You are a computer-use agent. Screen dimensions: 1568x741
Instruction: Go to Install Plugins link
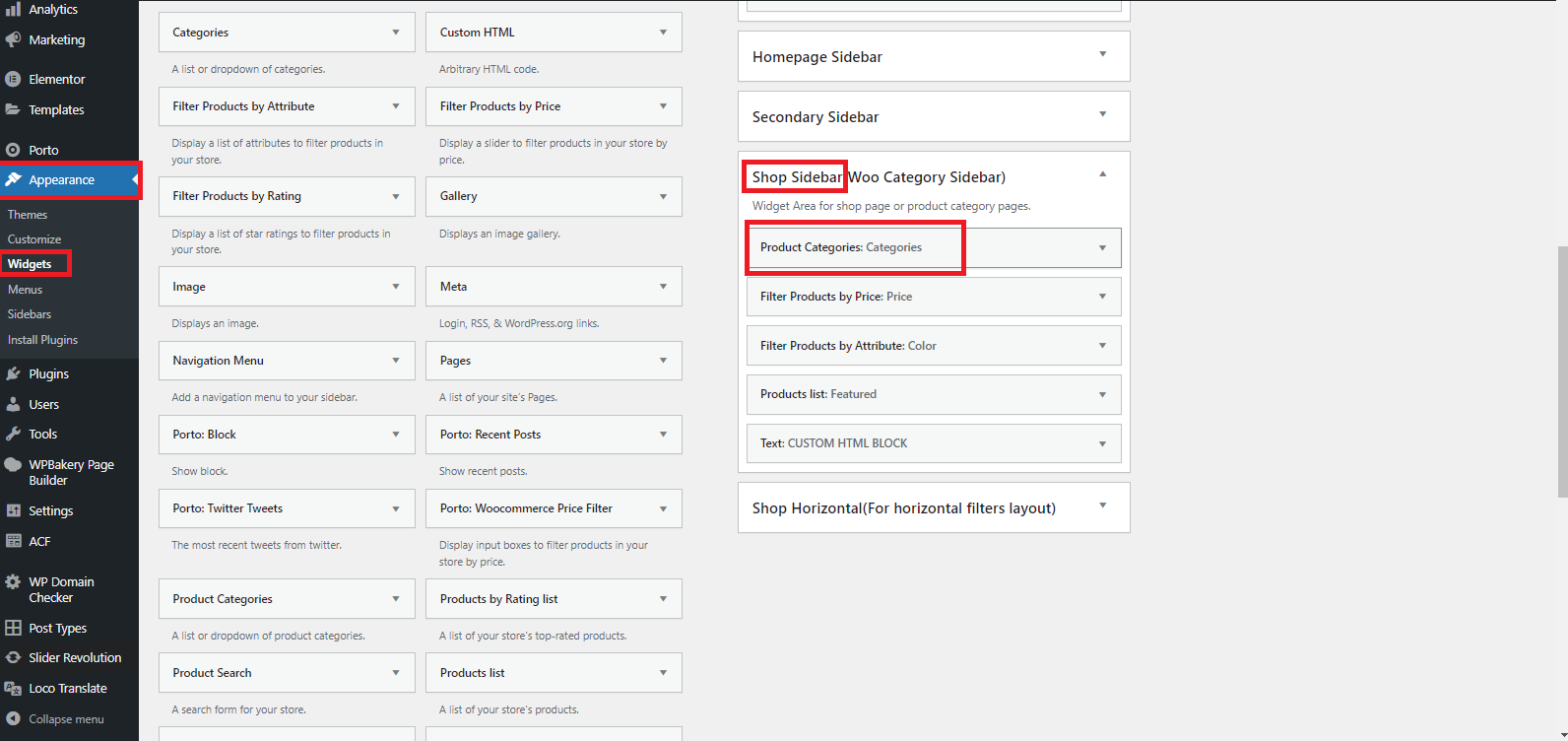(42, 340)
